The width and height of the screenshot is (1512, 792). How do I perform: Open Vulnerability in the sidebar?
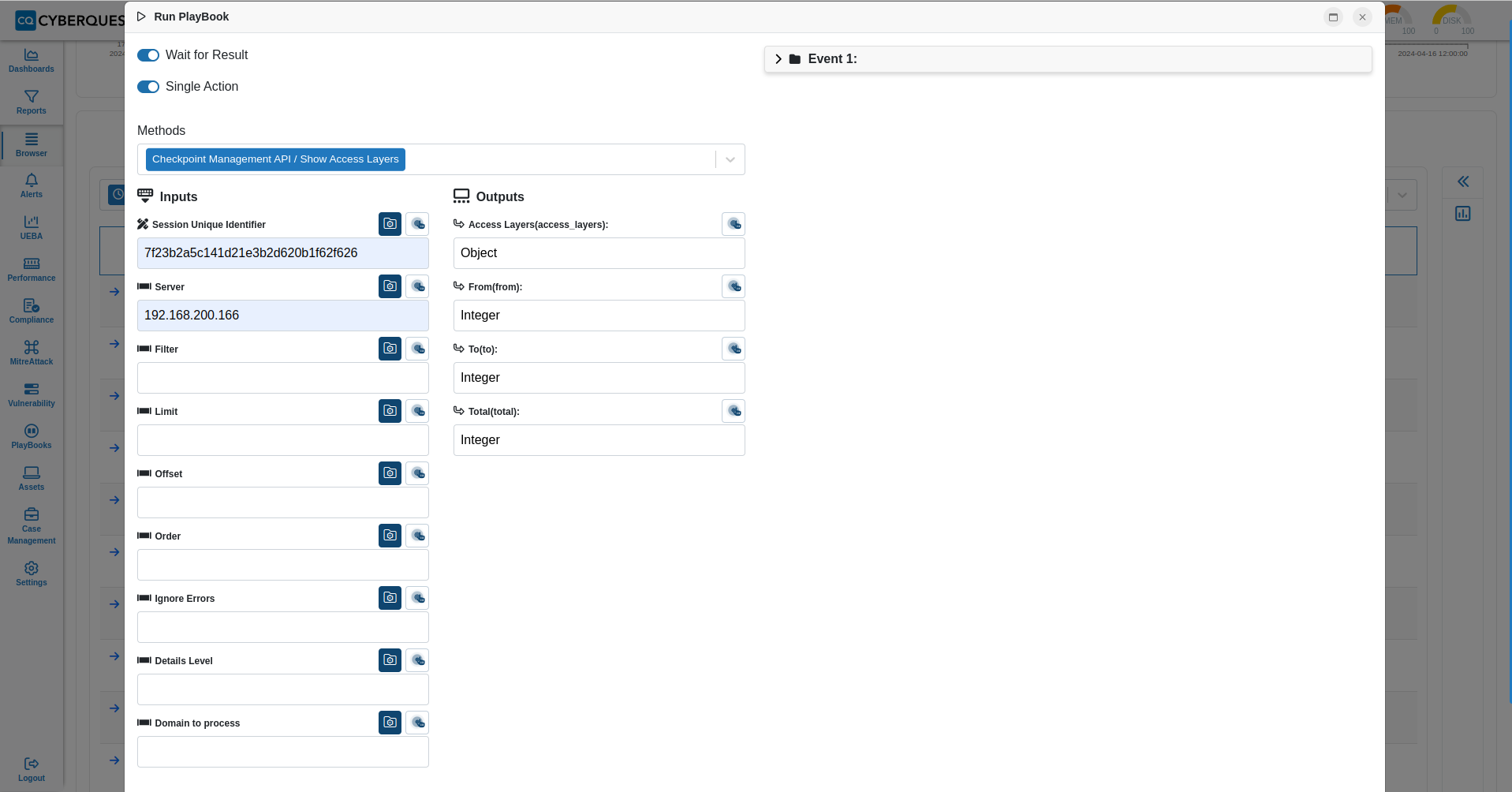pyautogui.click(x=32, y=395)
